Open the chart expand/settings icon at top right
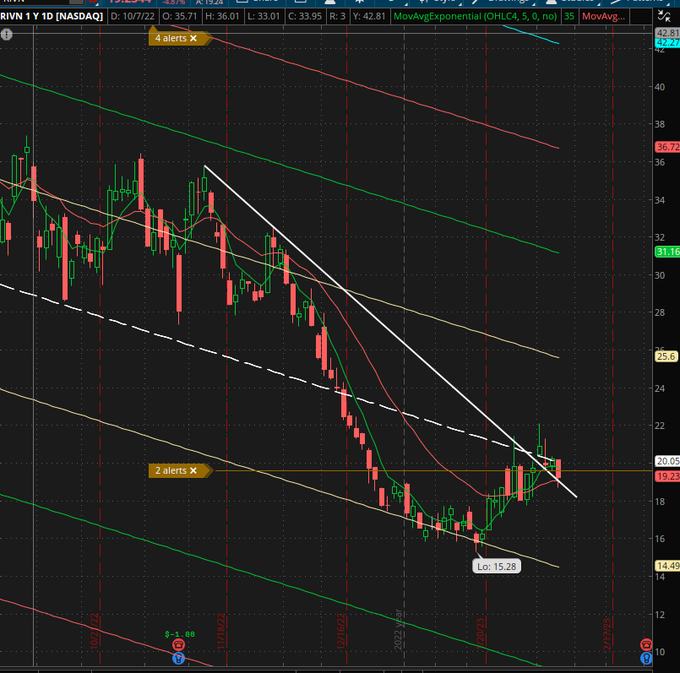 pos(664,16)
